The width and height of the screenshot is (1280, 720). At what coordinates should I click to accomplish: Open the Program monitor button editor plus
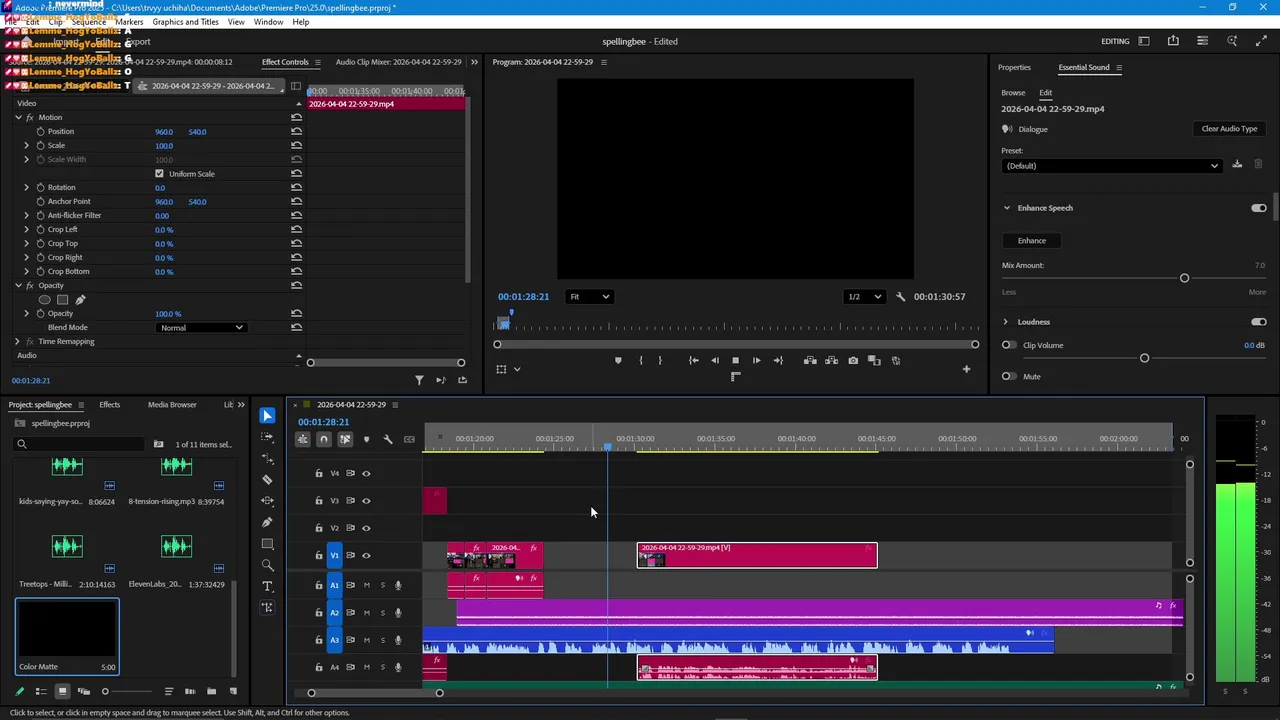966,369
